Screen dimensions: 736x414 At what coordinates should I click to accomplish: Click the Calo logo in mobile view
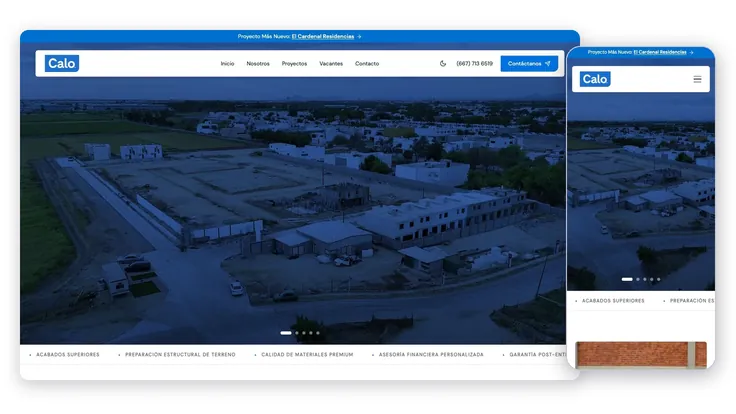click(595, 79)
